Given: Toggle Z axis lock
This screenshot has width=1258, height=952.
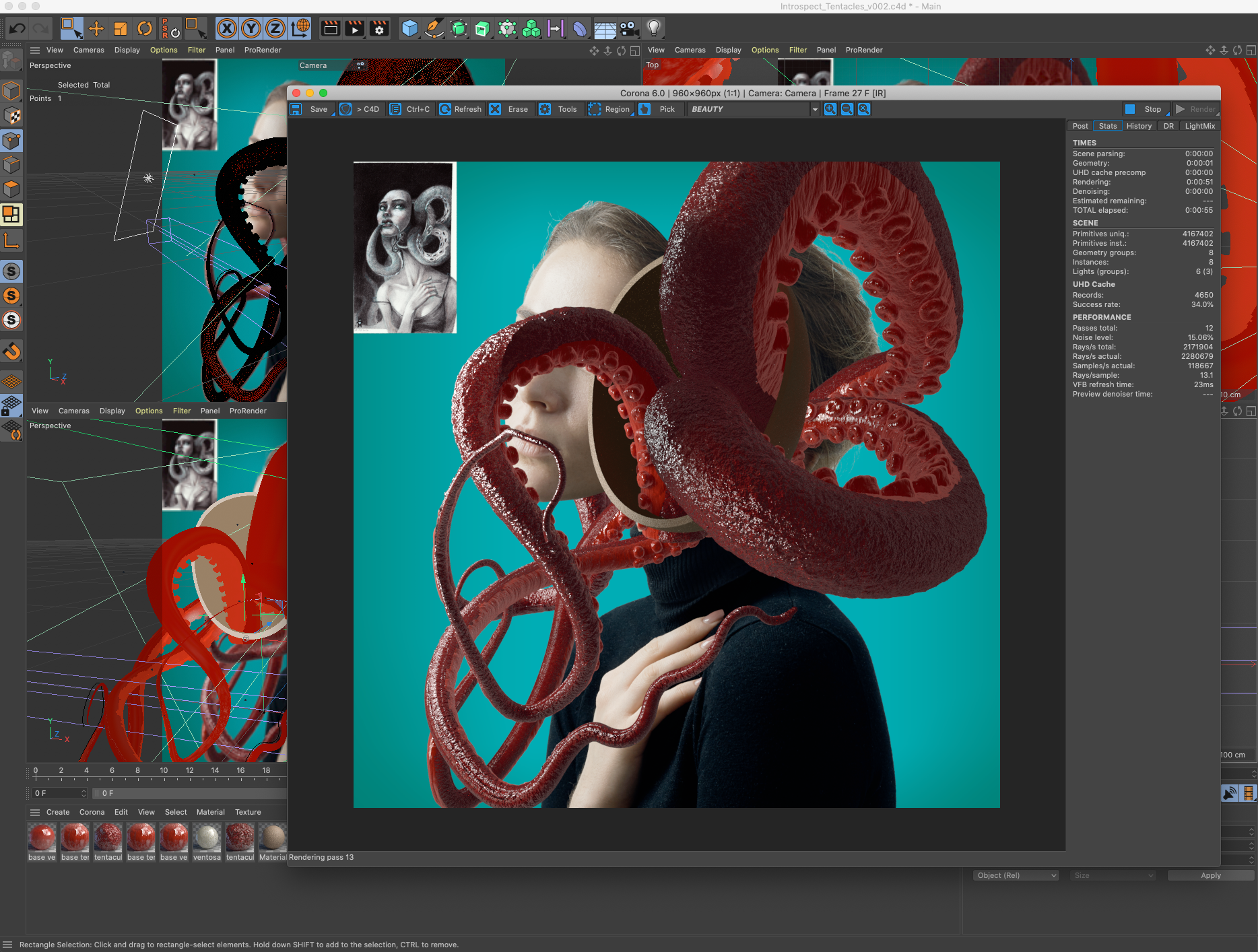Looking at the screenshot, I should [x=275, y=28].
